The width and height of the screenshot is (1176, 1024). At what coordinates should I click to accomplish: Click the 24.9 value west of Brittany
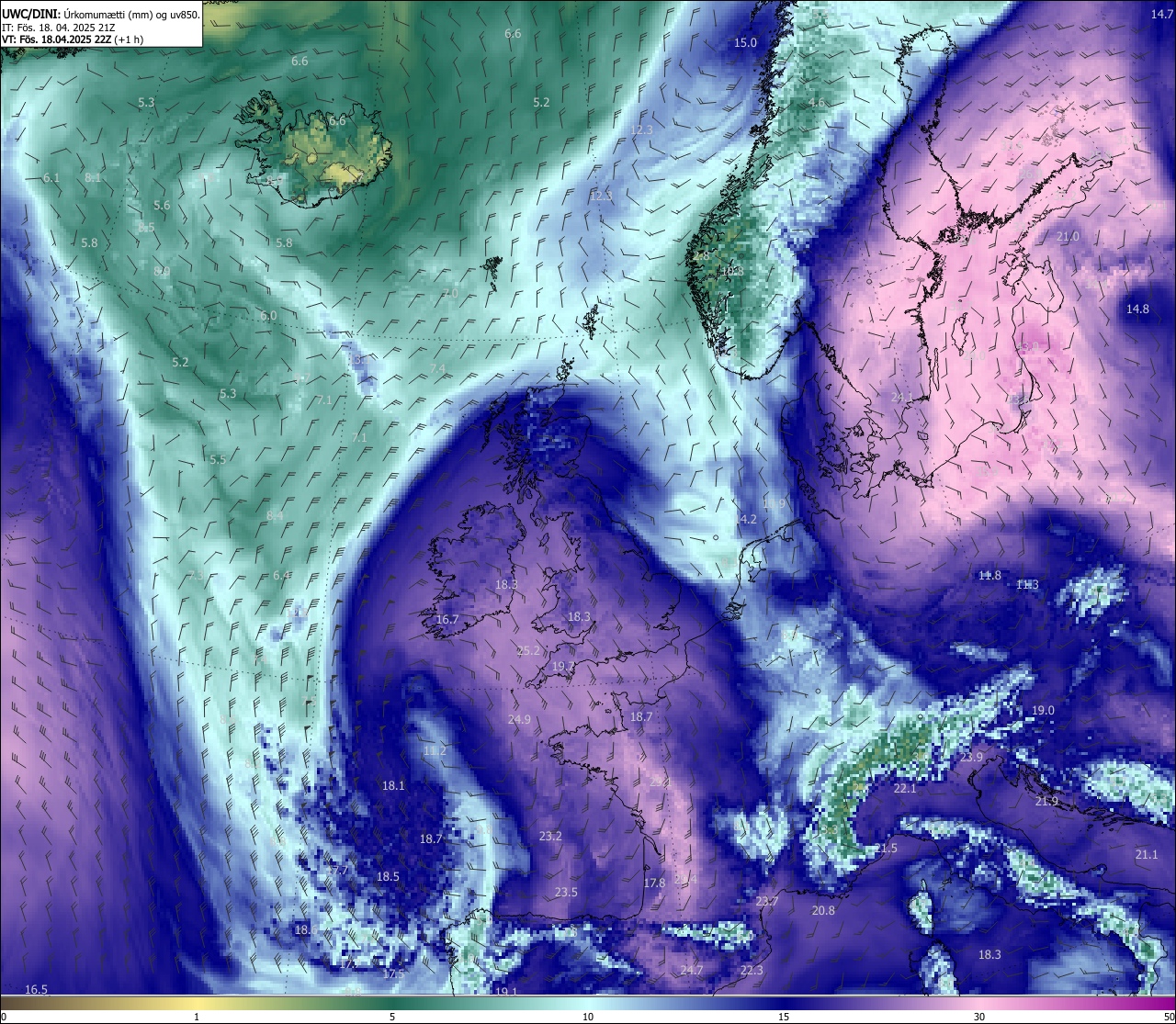[x=519, y=720]
